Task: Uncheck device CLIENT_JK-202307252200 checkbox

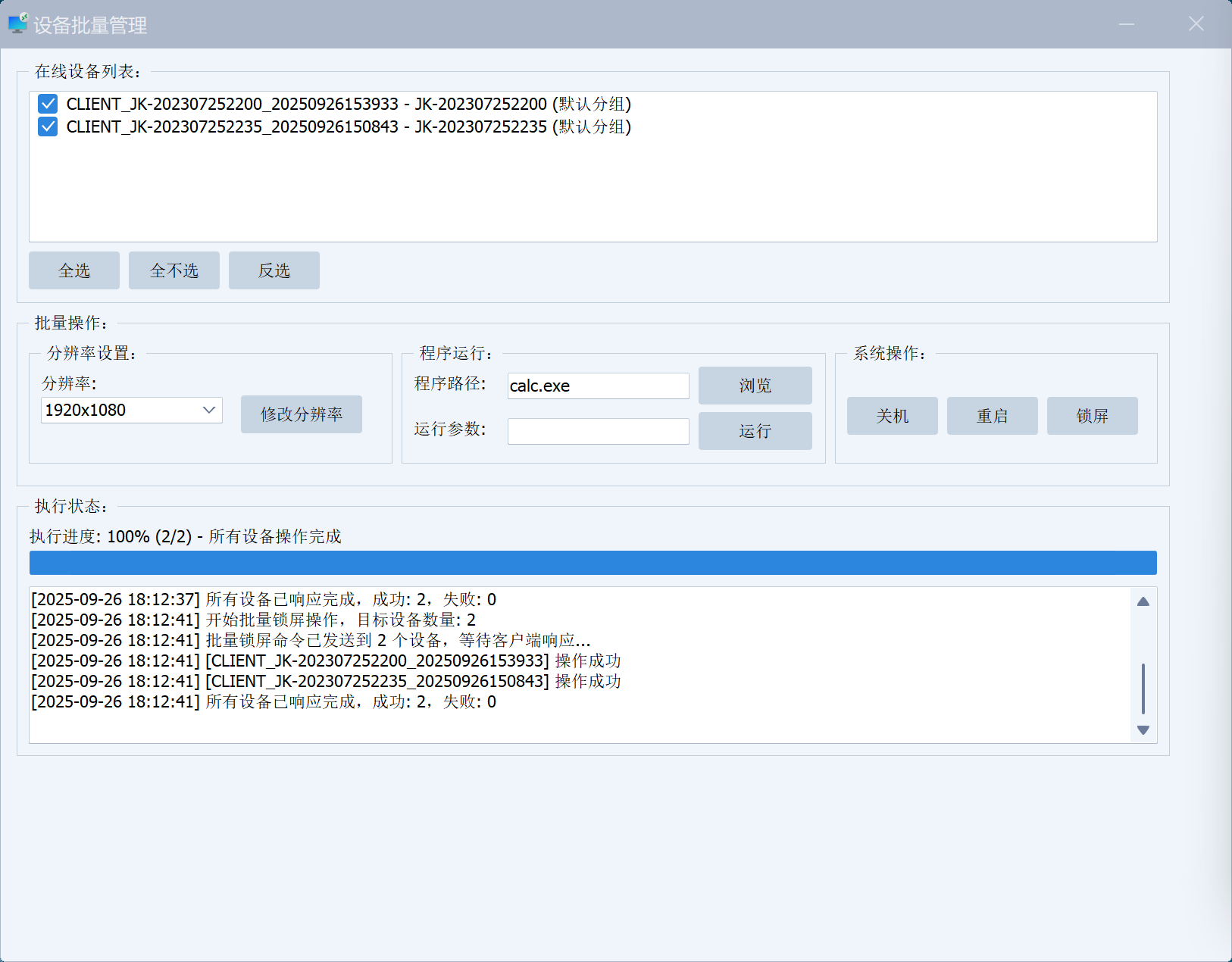Action: click(48, 104)
